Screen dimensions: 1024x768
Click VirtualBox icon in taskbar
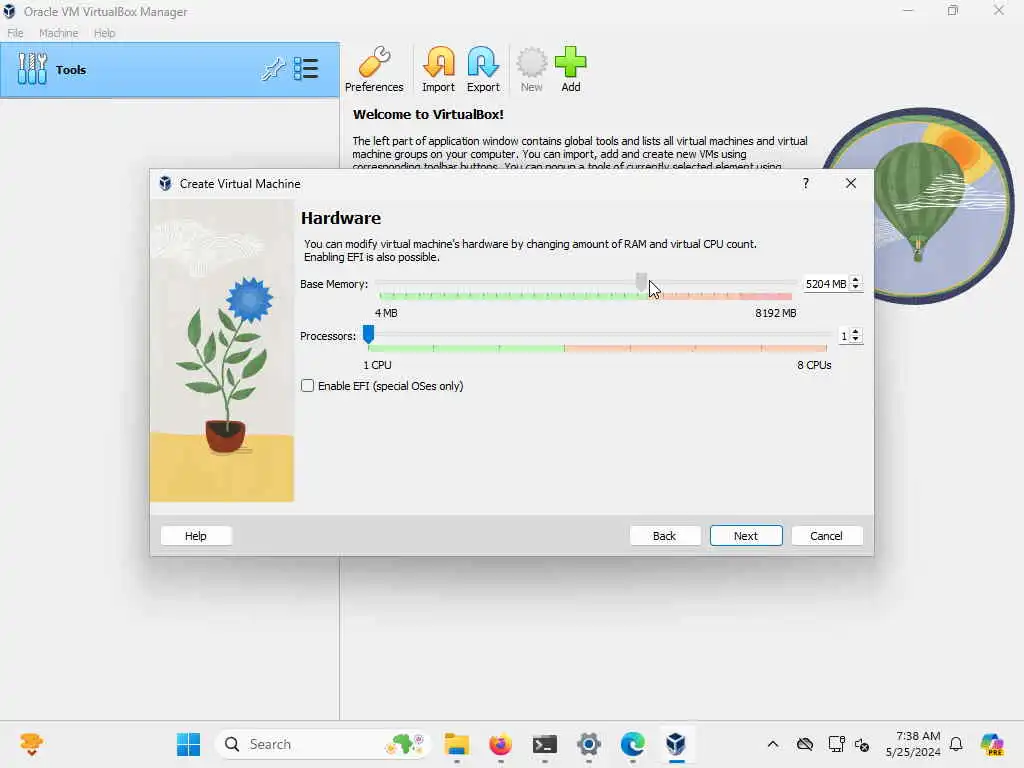pos(676,744)
